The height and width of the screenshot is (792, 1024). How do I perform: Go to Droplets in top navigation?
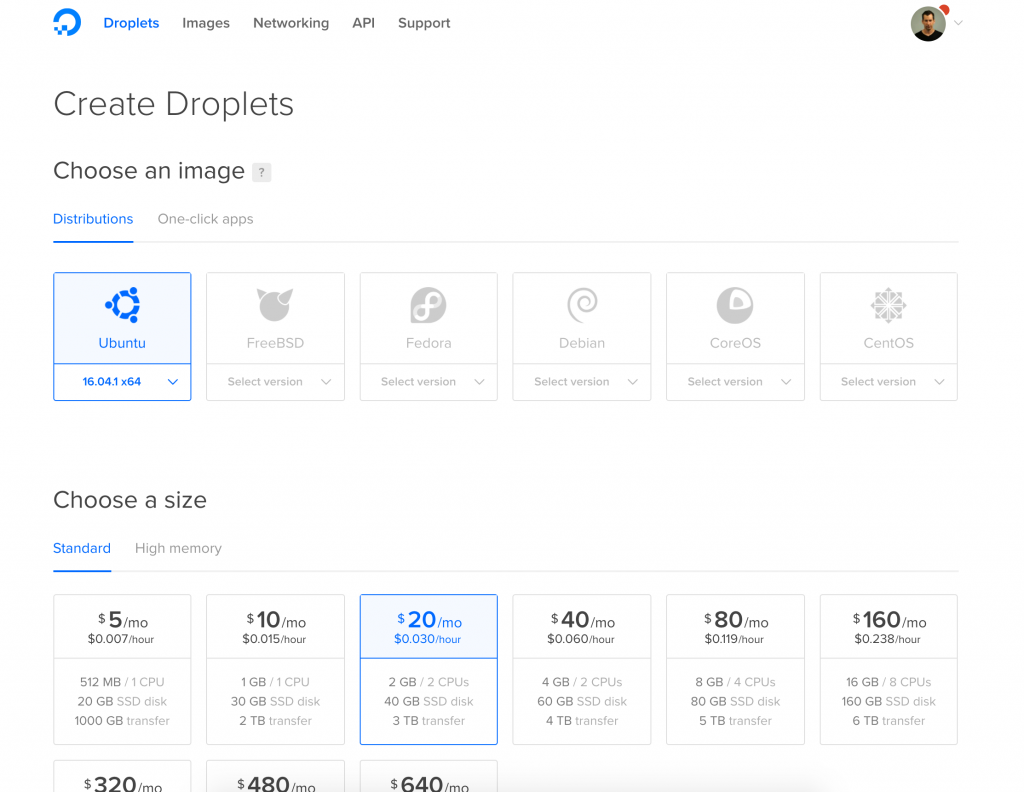pyautogui.click(x=131, y=23)
